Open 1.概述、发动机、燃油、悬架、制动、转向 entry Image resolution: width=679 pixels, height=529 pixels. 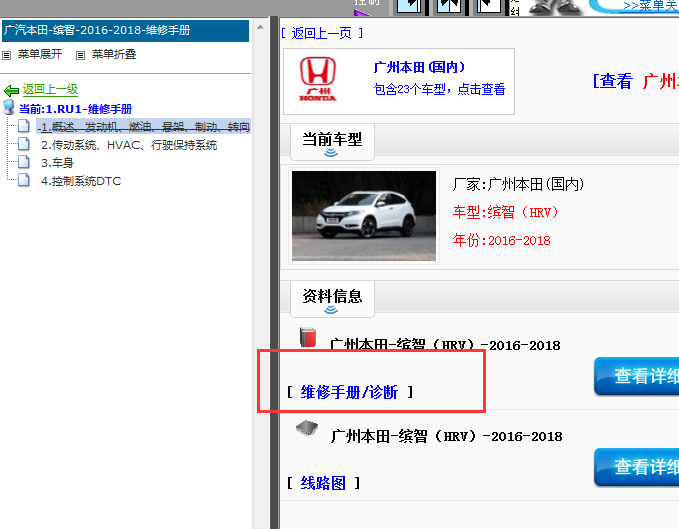(x=143, y=127)
